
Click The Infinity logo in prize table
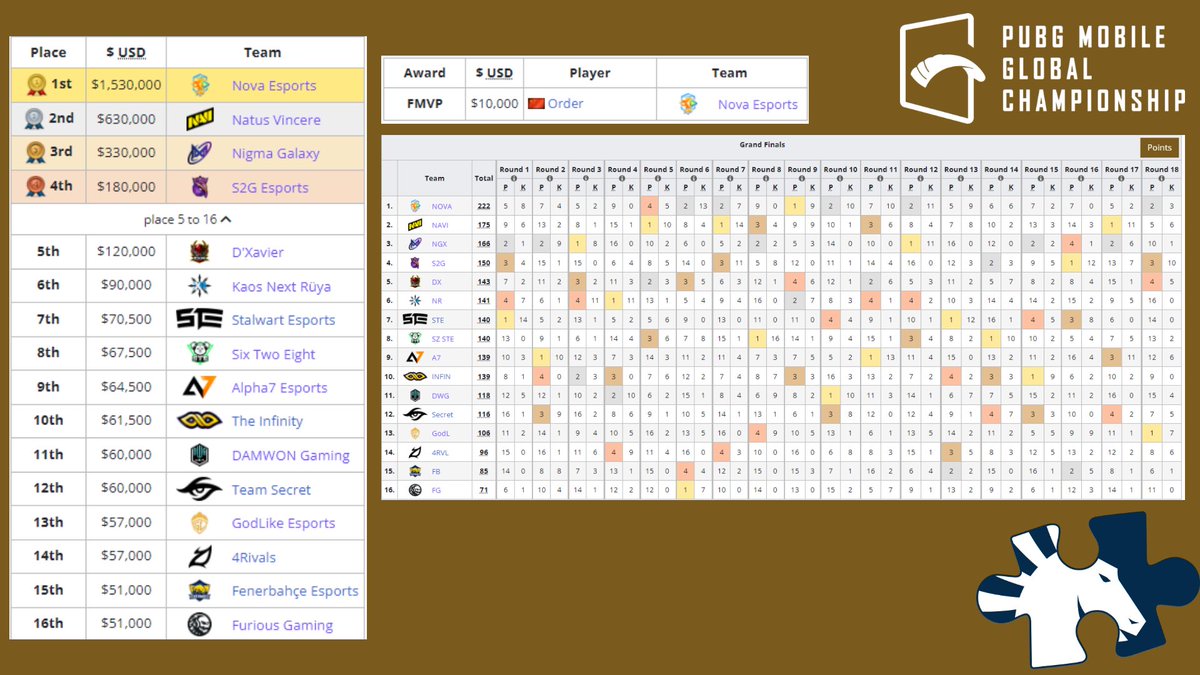click(200, 421)
